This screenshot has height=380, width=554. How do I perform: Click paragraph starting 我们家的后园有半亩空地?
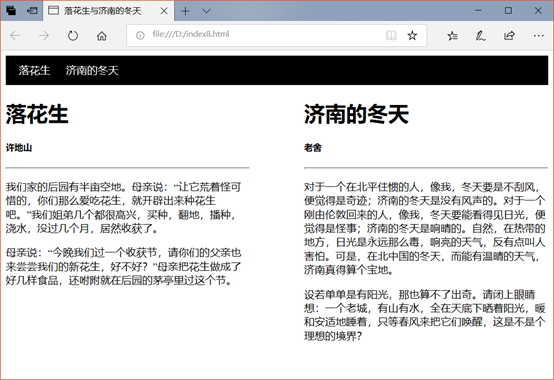tap(124, 207)
